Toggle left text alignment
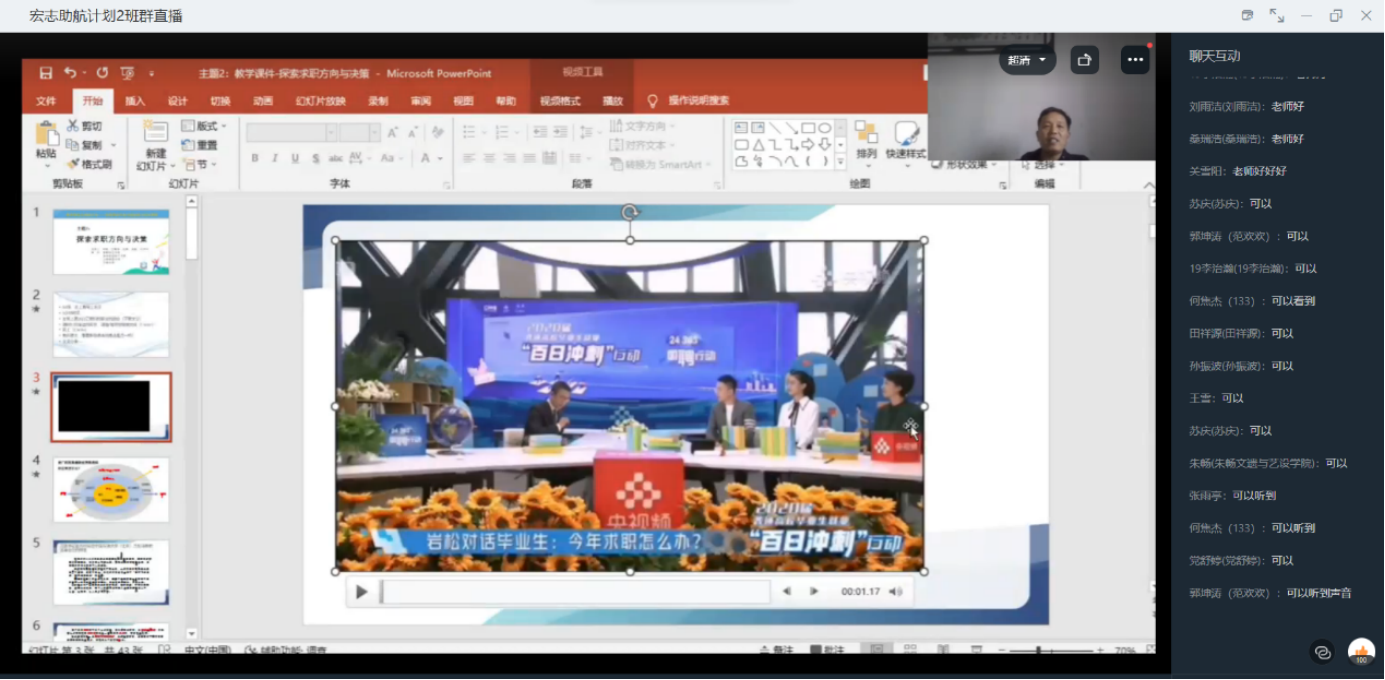 click(x=469, y=158)
